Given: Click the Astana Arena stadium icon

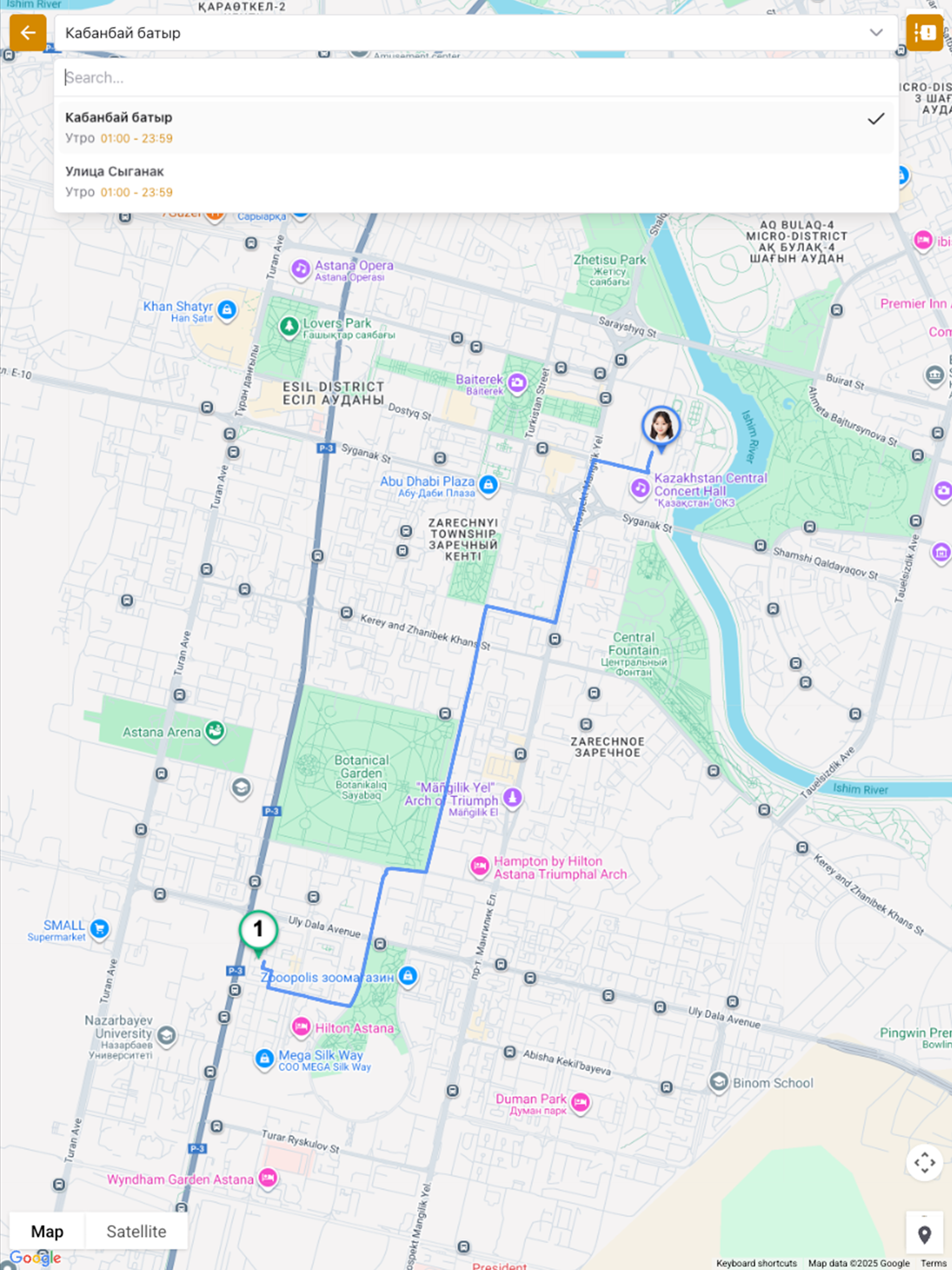Looking at the screenshot, I should tap(214, 731).
